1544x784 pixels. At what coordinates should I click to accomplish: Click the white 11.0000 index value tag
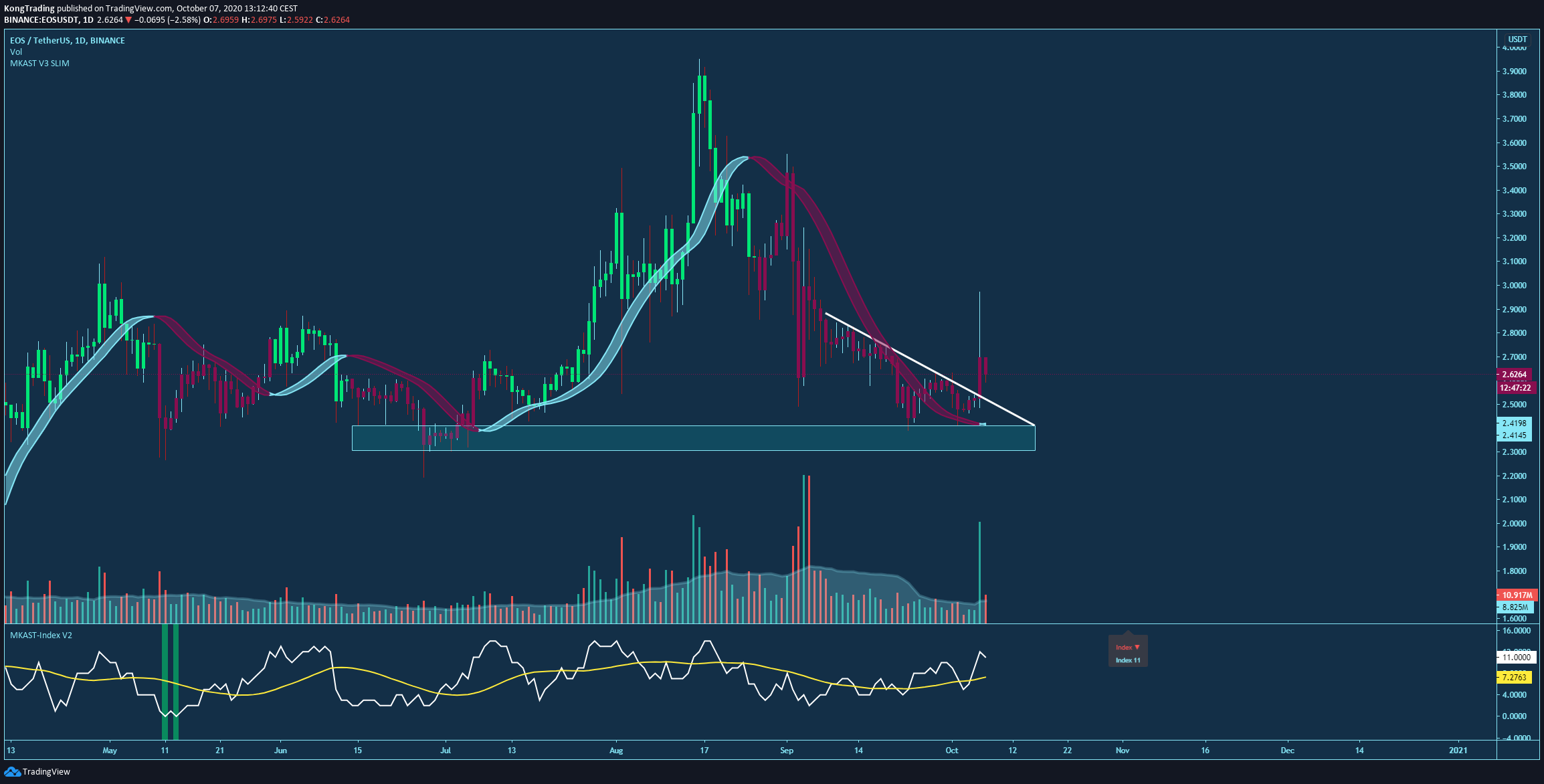1516,658
